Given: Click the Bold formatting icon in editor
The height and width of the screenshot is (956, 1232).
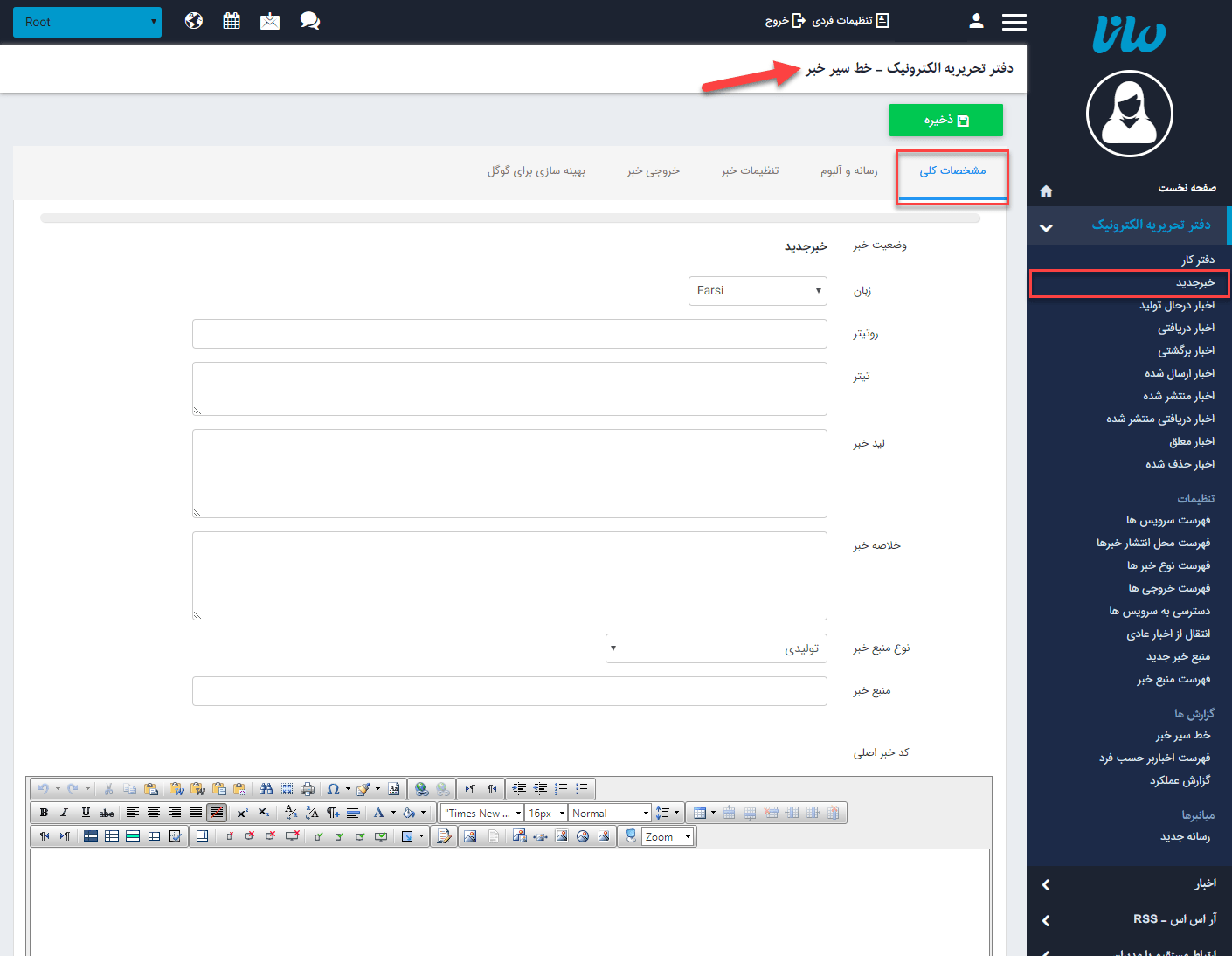Looking at the screenshot, I should click(44, 813).
